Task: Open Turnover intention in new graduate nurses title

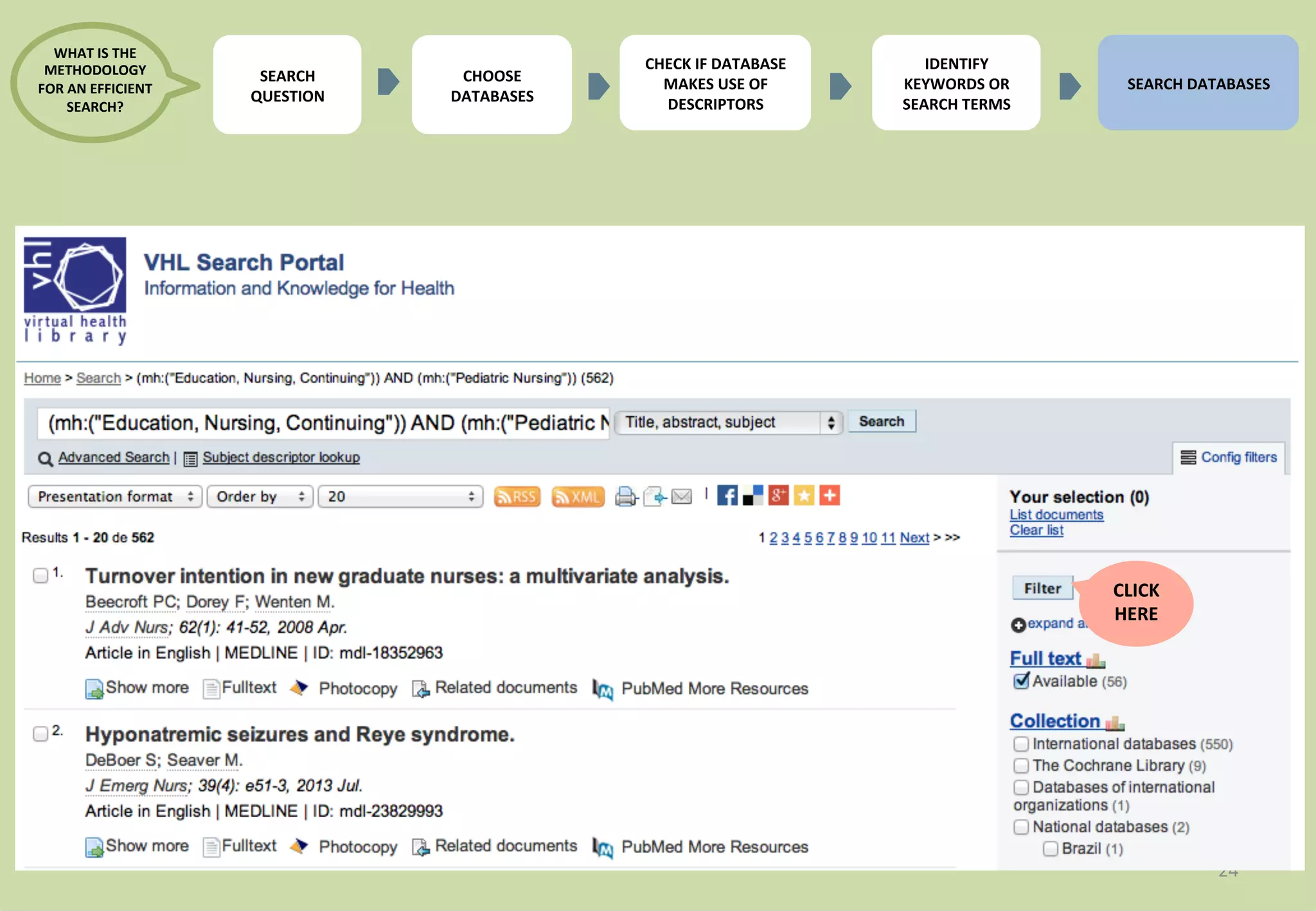Action: click(407, 576)
